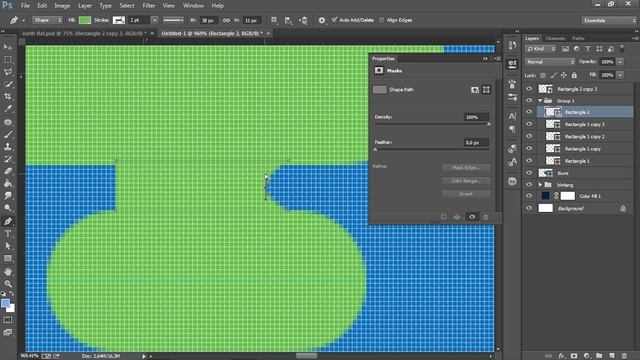Enable the Align Edges checkbox

tap(382, 20)
